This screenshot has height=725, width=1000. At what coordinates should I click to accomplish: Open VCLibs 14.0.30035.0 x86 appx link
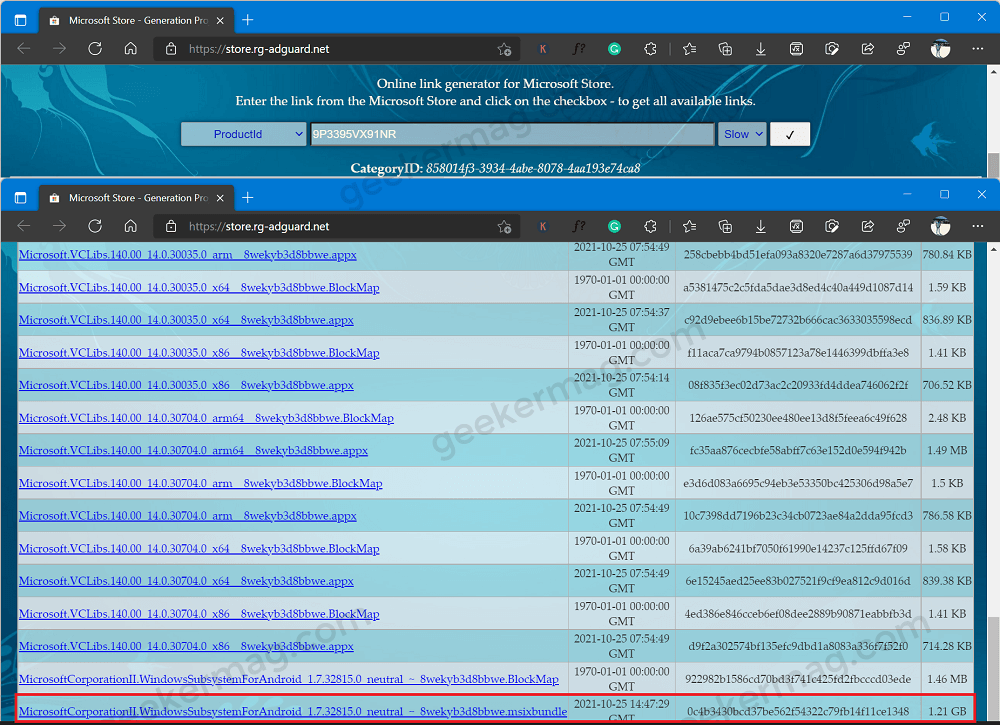(x=186, y=385)
